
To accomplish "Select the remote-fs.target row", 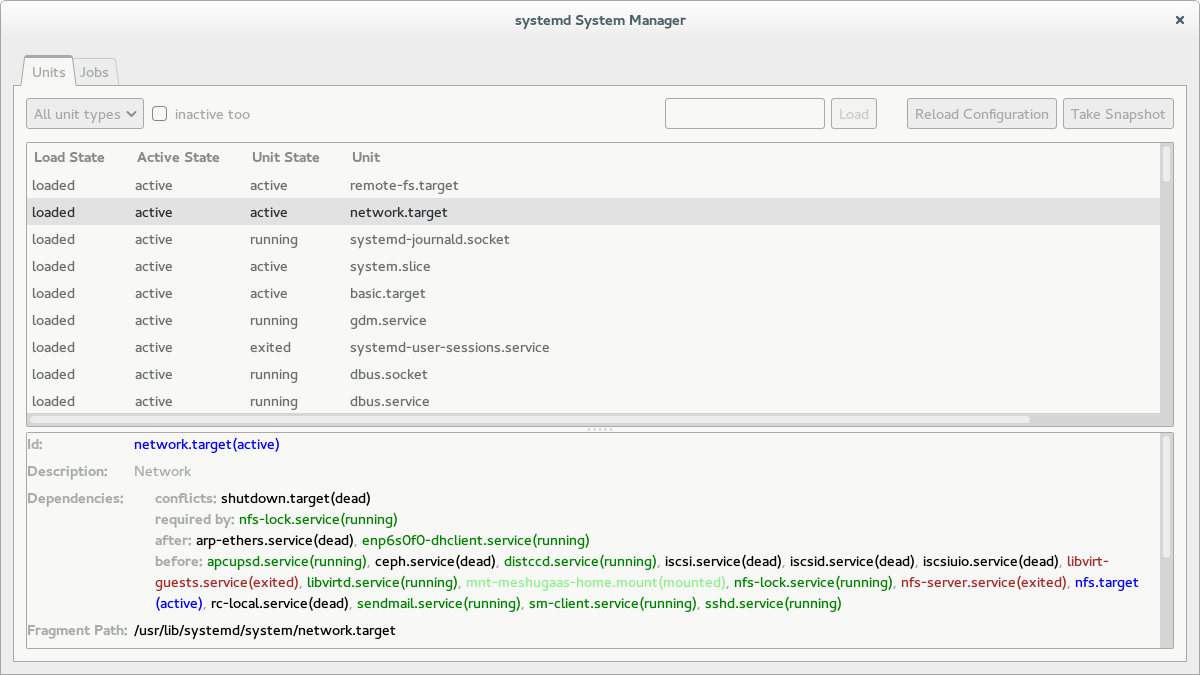I will [x=404, y=185].
